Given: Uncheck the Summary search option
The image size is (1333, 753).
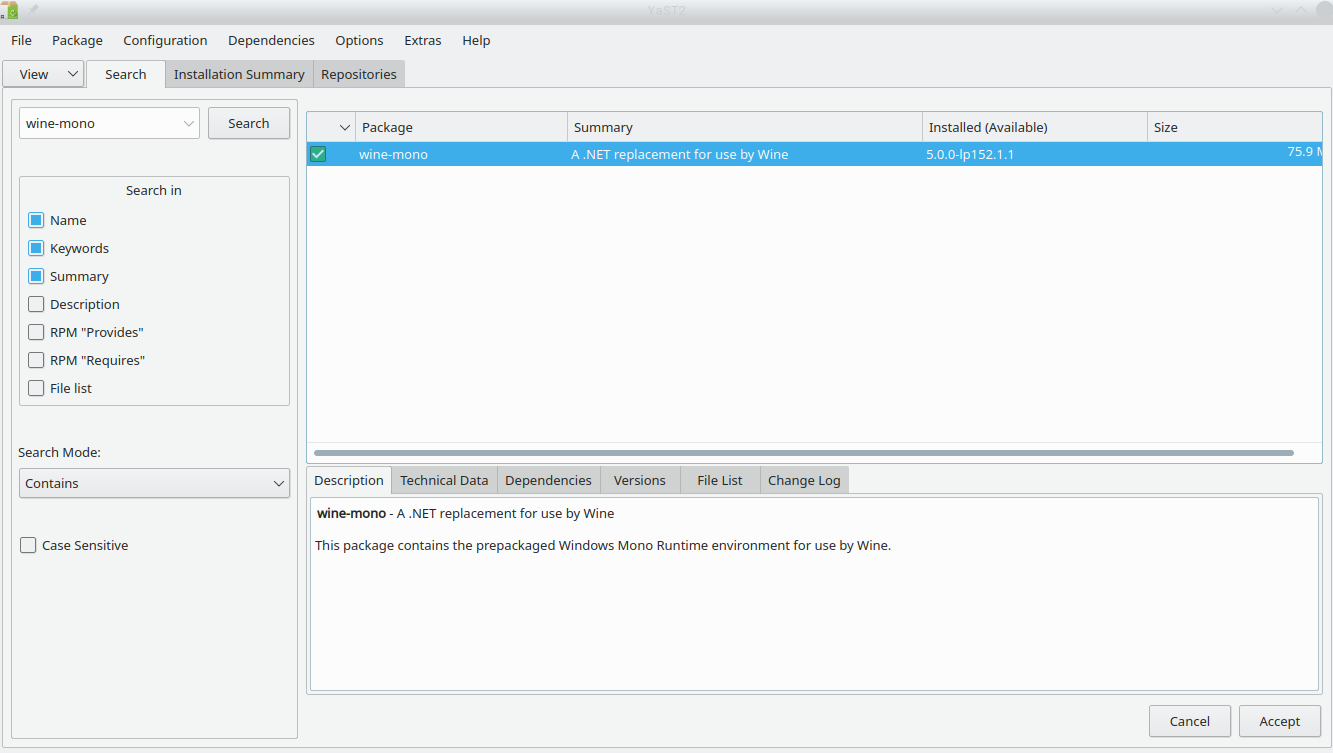Looking at the screenshot, I should [x=36, y=276].
